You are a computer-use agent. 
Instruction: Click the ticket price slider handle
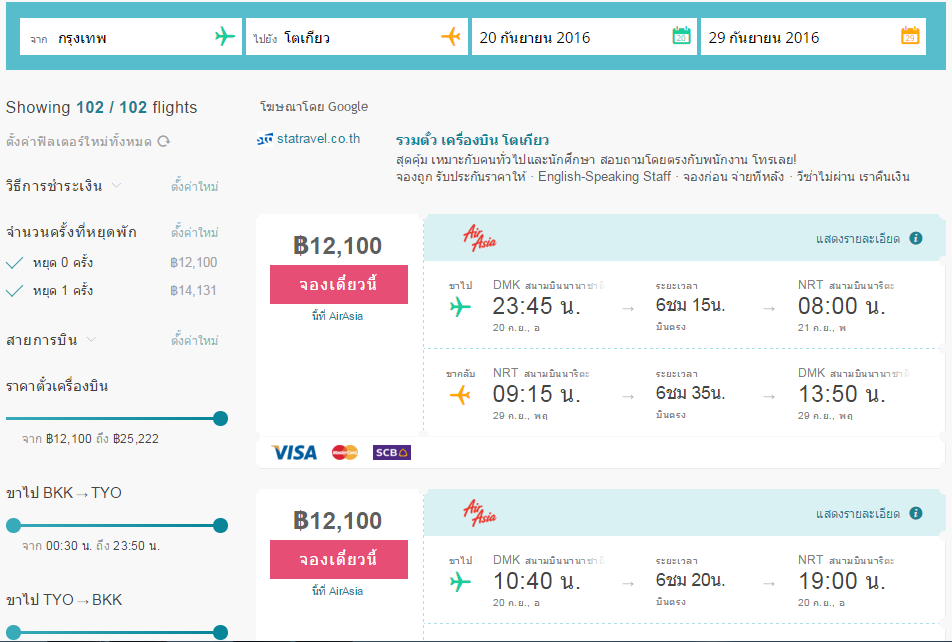[x=220, y=418]
